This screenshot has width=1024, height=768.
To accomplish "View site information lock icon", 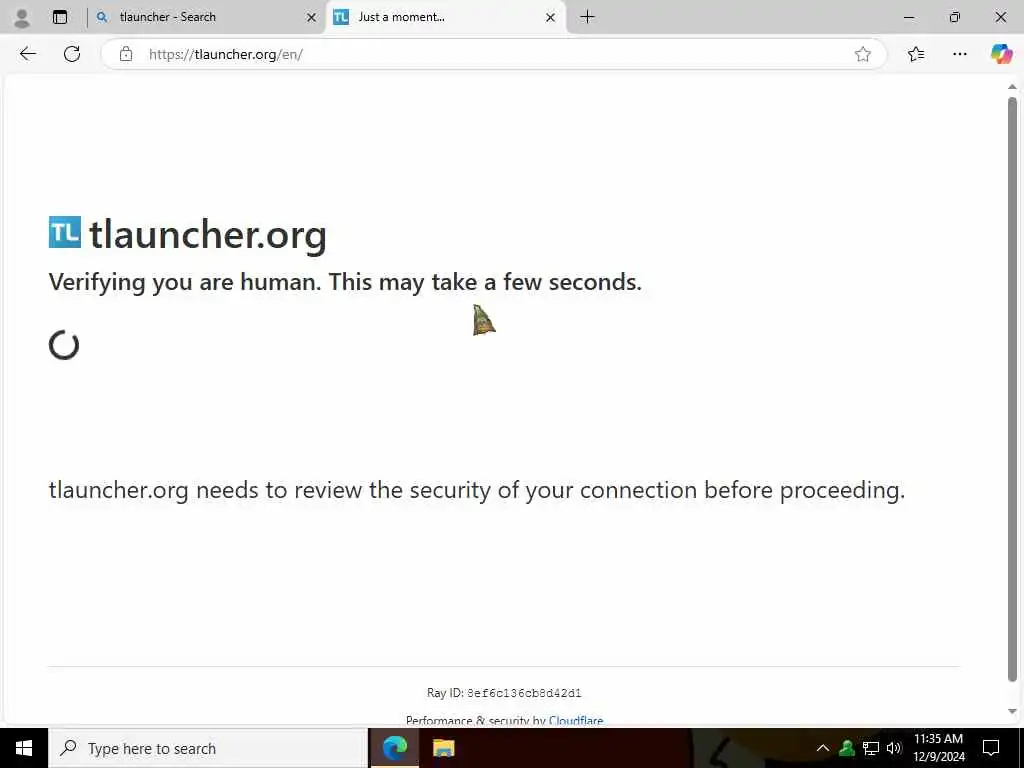I will 126,54.
